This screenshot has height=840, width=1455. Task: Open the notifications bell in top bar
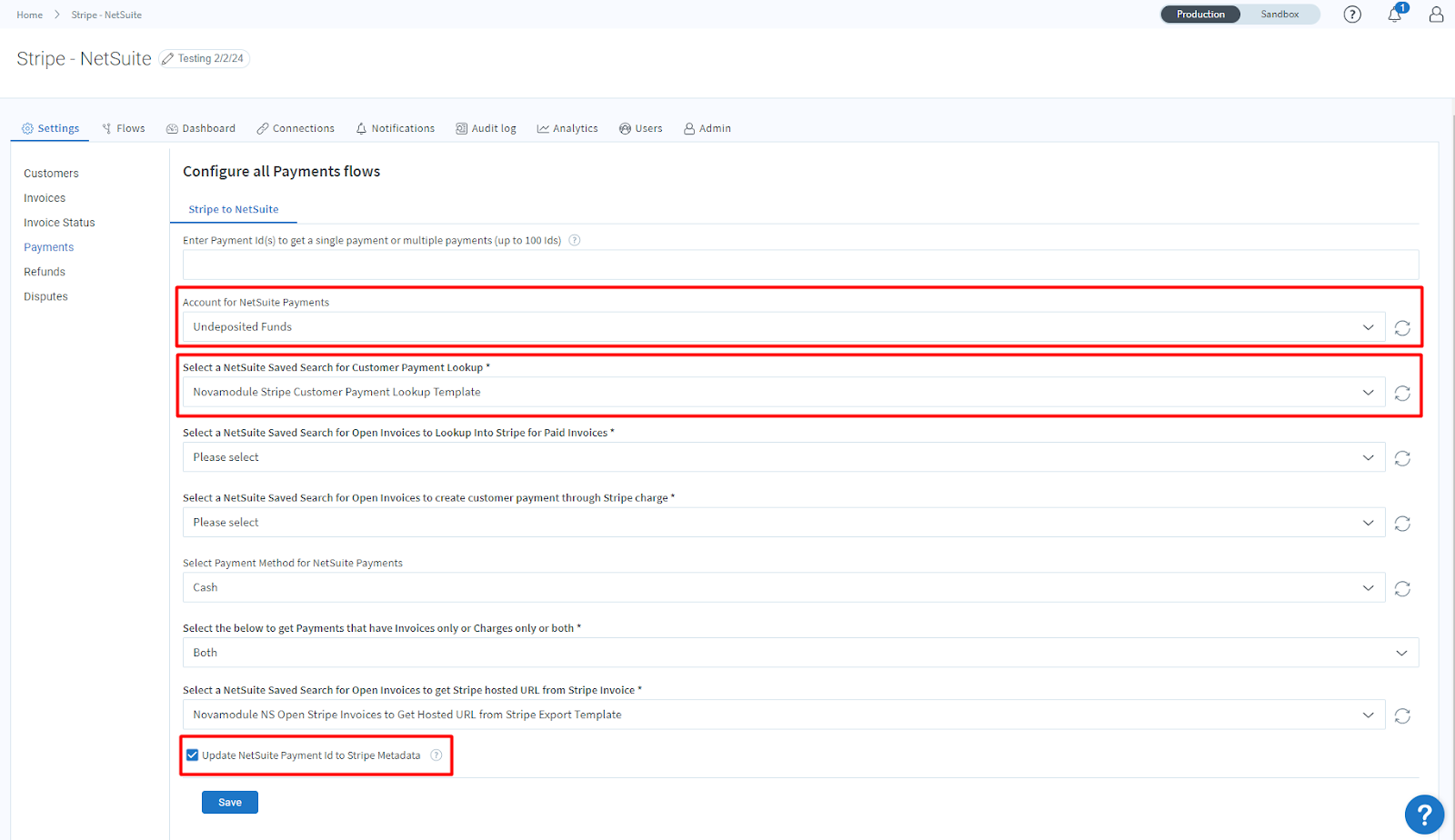[x=1395, y=15]
